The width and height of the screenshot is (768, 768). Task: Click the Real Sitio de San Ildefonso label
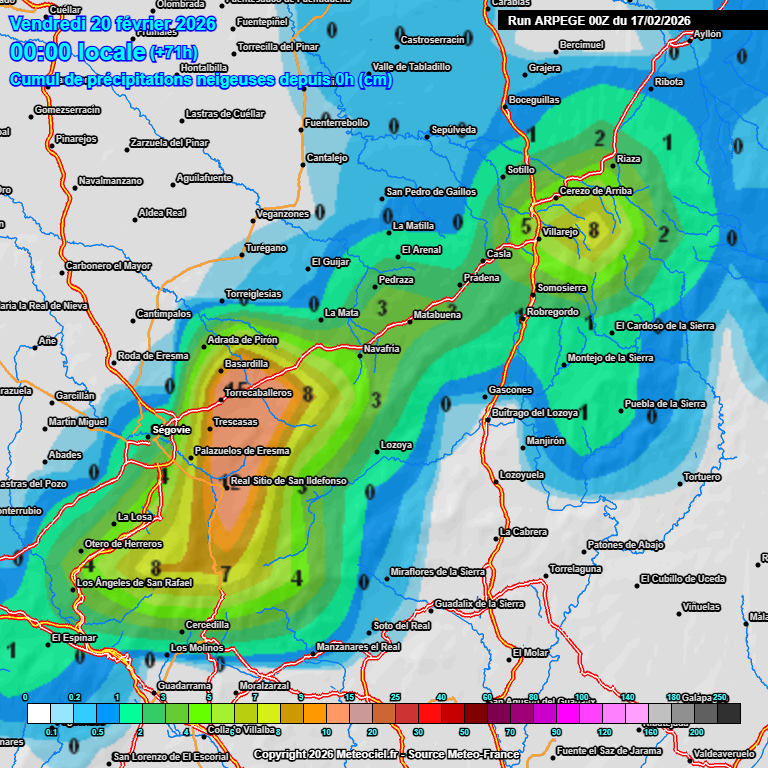click(x=288, y=481)
